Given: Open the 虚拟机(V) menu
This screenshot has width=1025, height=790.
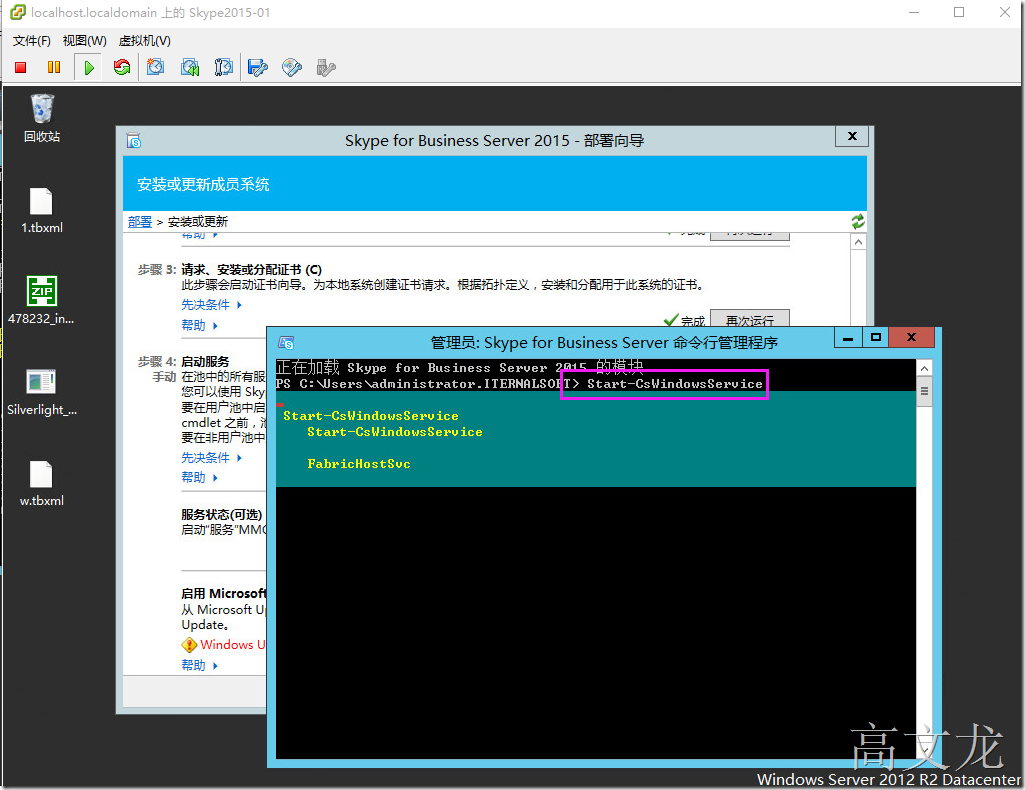Looking at the screenshot, I should pyautogui.click(x=144, y=41).
